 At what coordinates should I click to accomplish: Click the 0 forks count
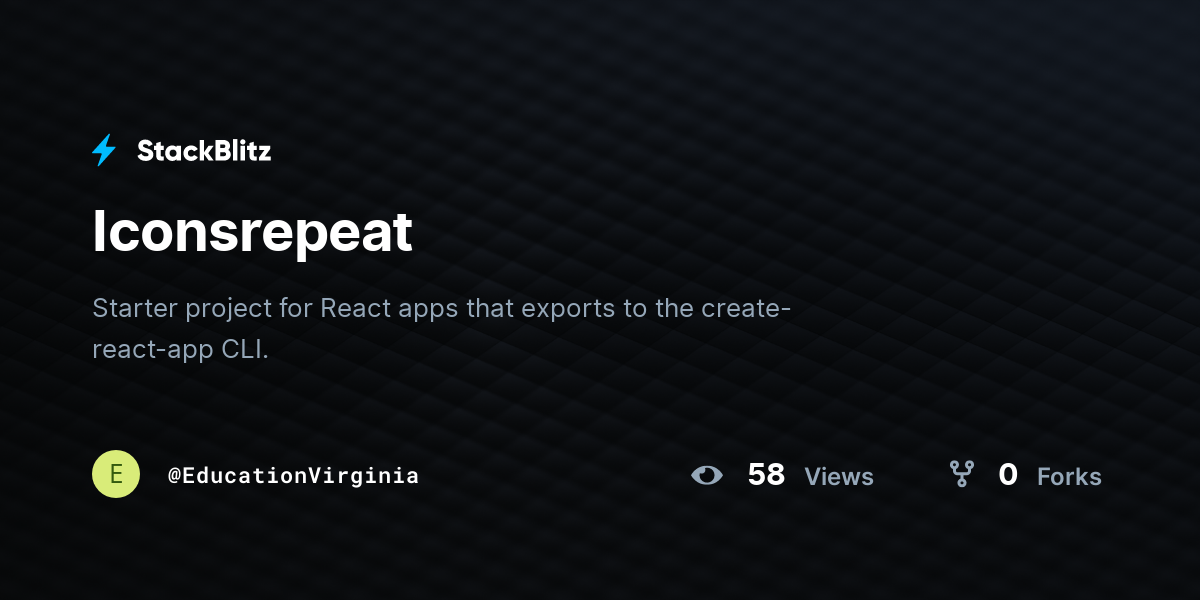[x=1008, y=475]
